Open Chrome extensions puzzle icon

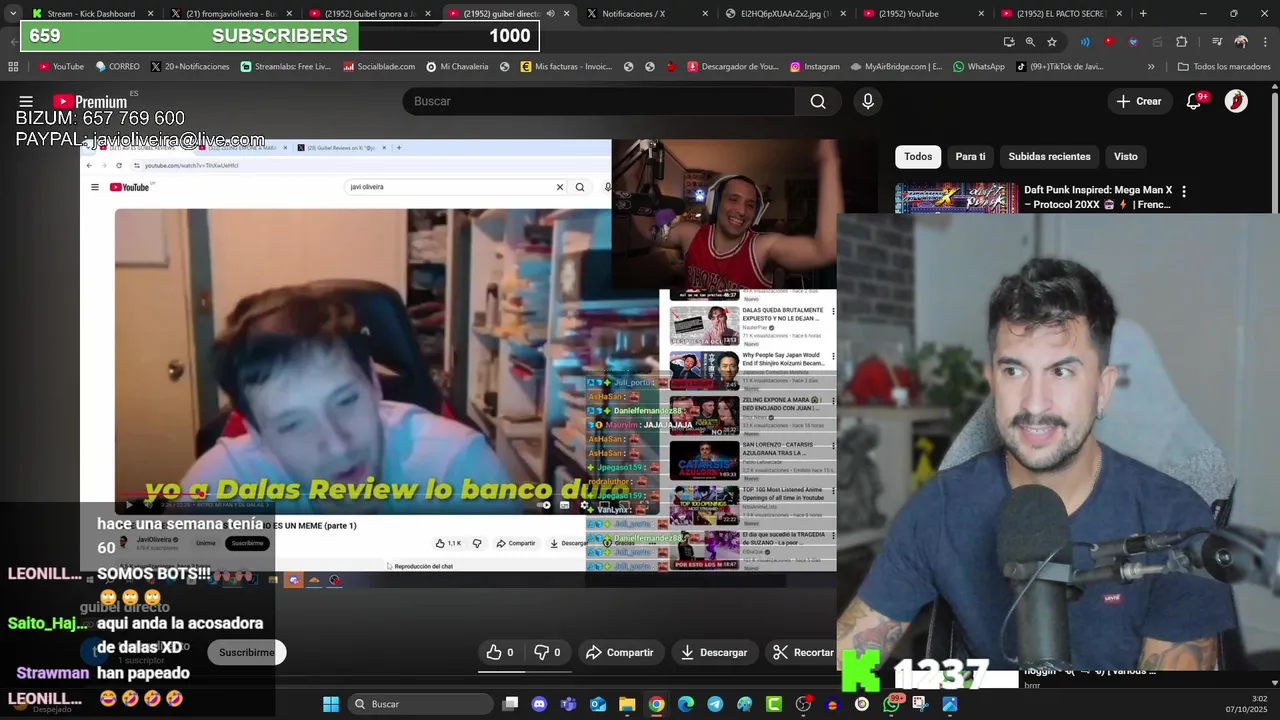tap(1181, 42)
